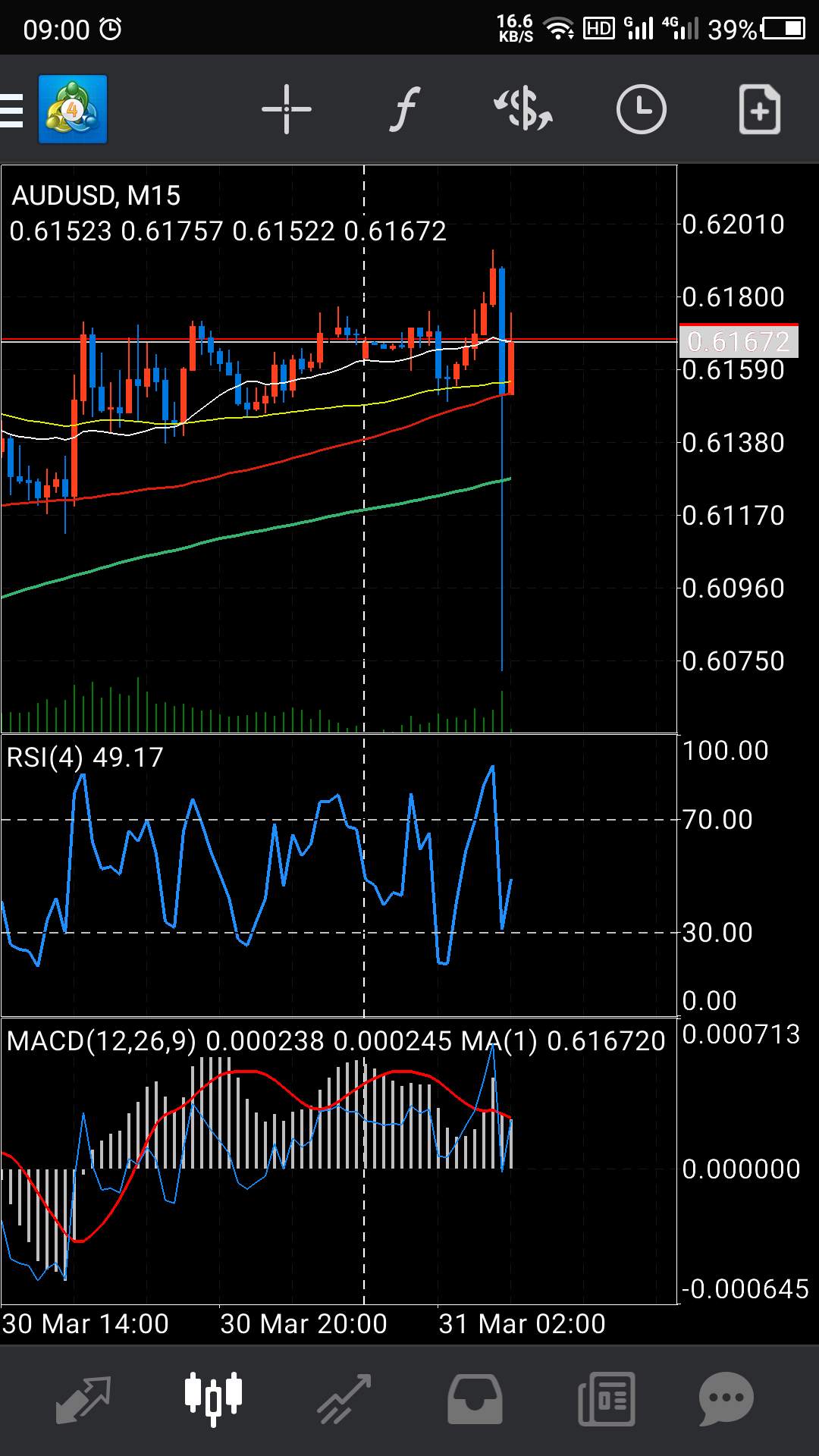Image resolution: width=819 pixels, height=1456 pixels.
Task: Tap the MetaTrader 4 app logo
Action: [73, 110]
